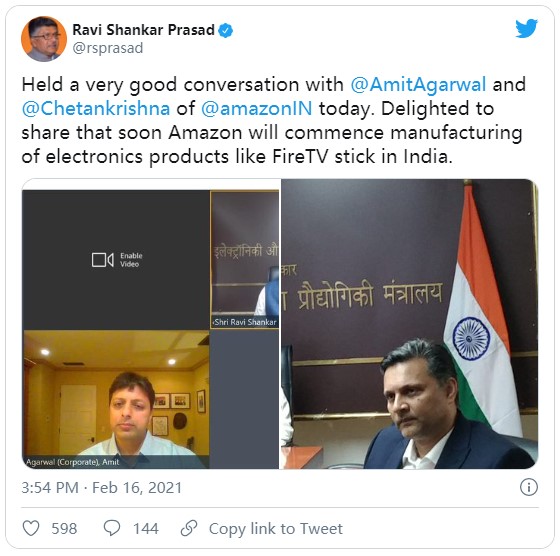Open the 3:54 PM Feb 16, 2021 timestamp

102,488
